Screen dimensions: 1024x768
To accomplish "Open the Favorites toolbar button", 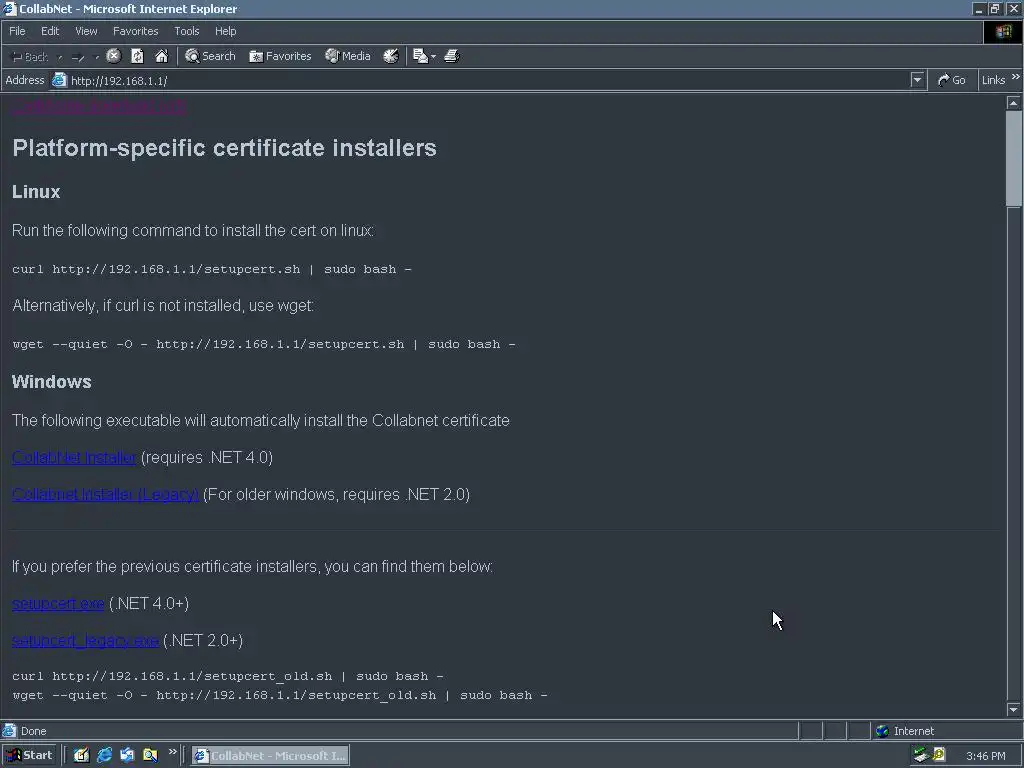I will tap(280, 56).
